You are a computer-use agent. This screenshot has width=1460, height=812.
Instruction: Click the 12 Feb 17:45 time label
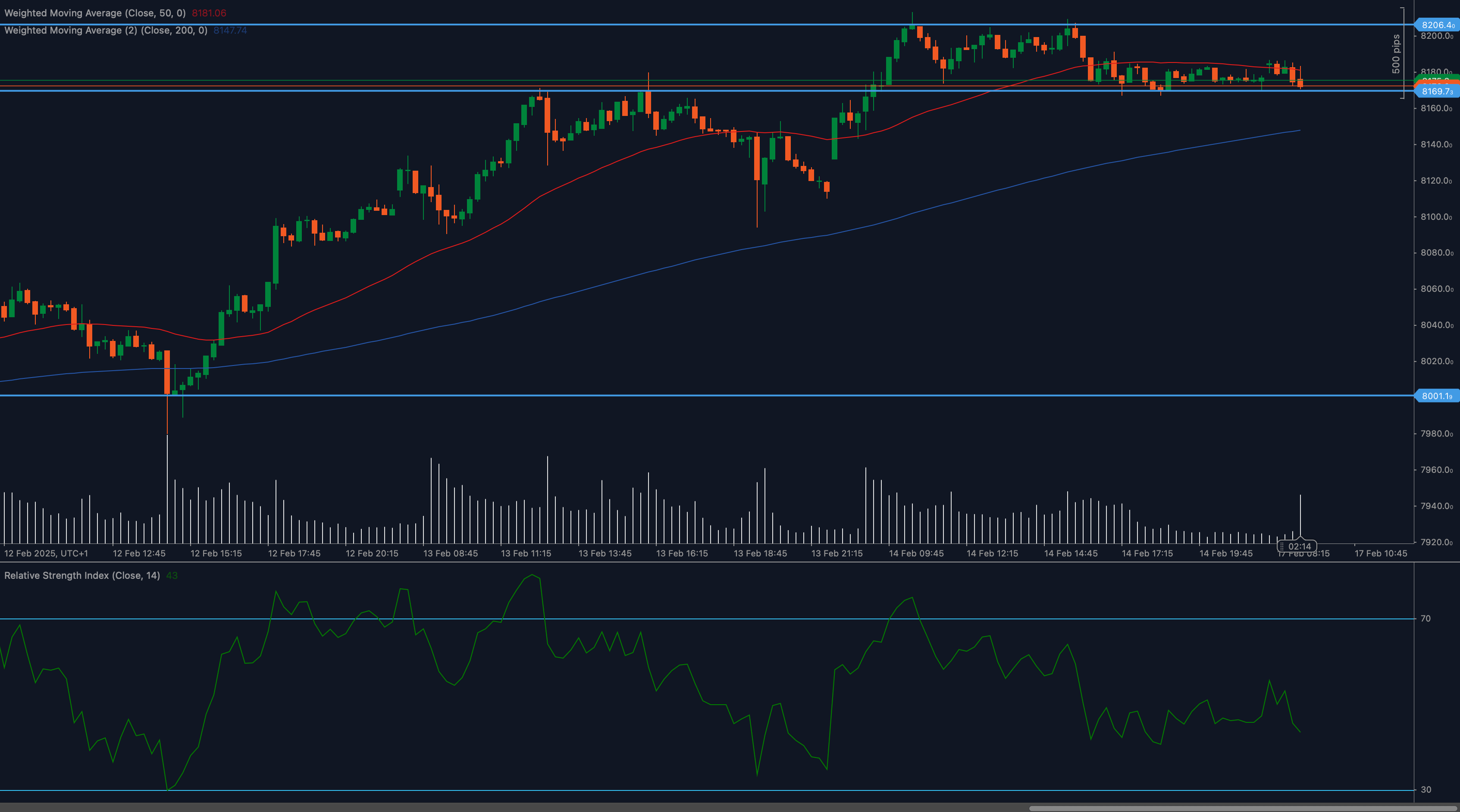pos(294,553)
